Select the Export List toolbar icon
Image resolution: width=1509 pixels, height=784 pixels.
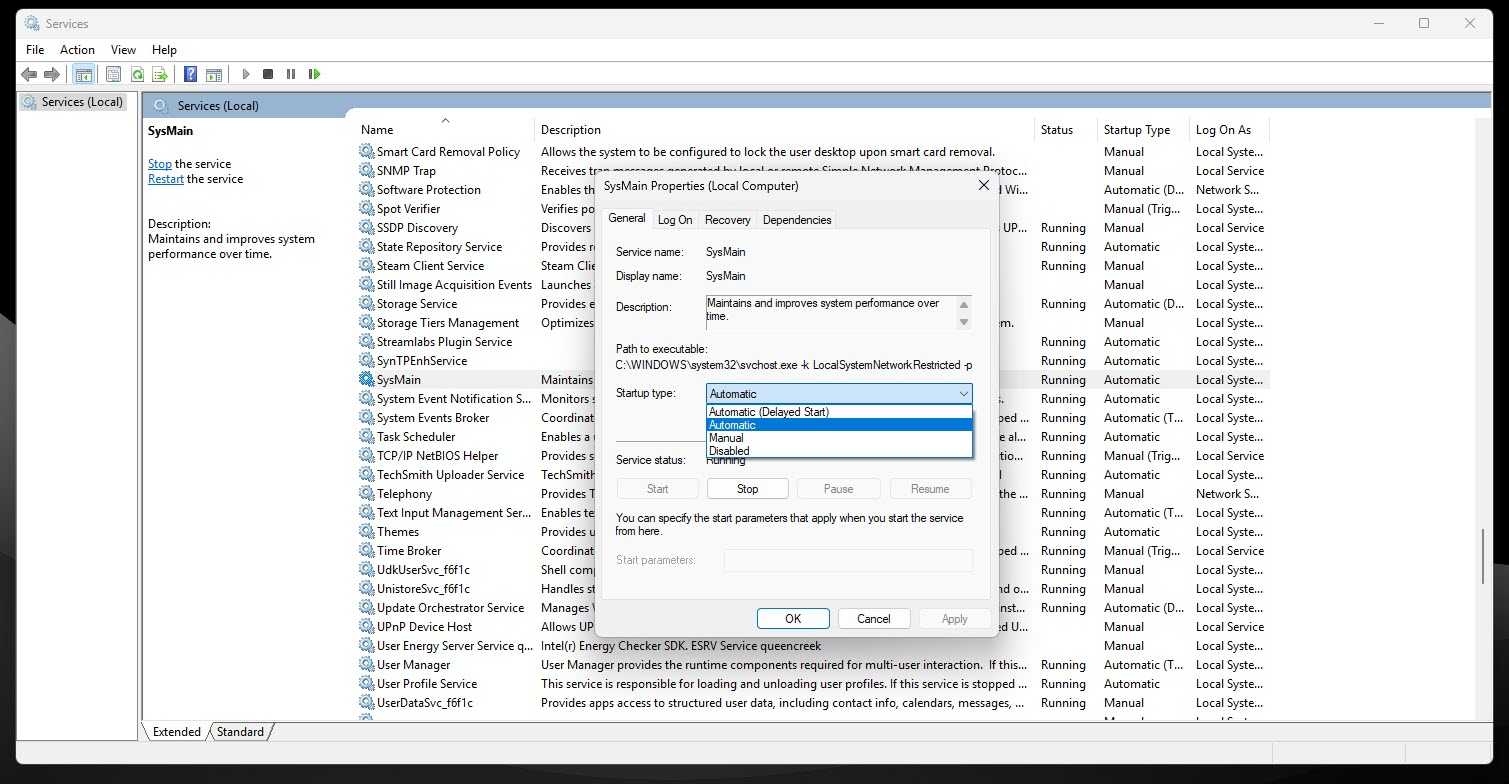159,74
